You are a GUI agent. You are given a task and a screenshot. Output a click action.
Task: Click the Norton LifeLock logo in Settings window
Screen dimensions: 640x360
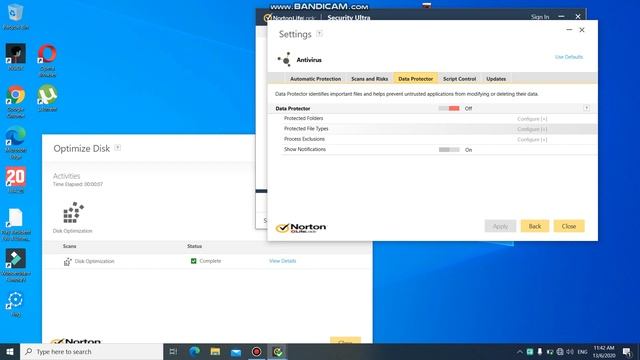pyautogui.click(x=301, y=227)
